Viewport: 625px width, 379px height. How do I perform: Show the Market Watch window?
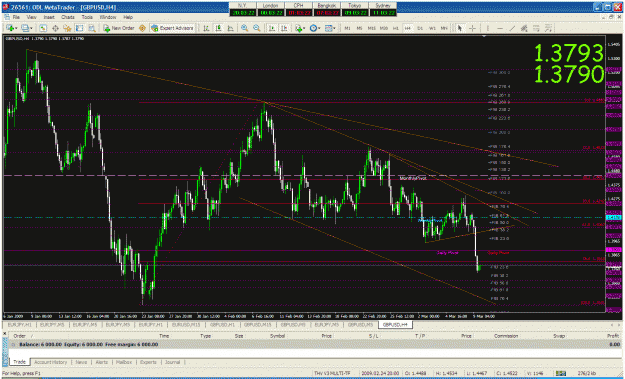pyautogui.click(x=43, y=28)
